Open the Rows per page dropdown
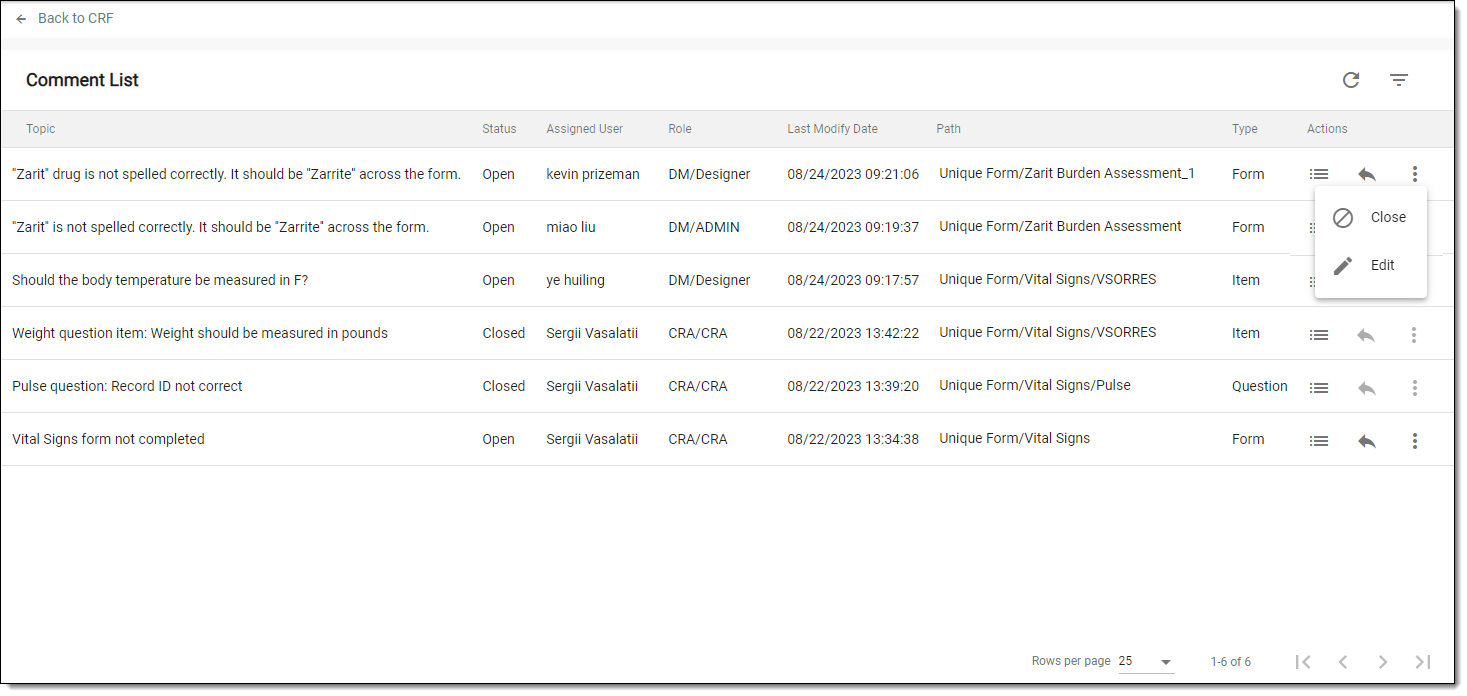The image size is (1467, 696). [1146, 662]
